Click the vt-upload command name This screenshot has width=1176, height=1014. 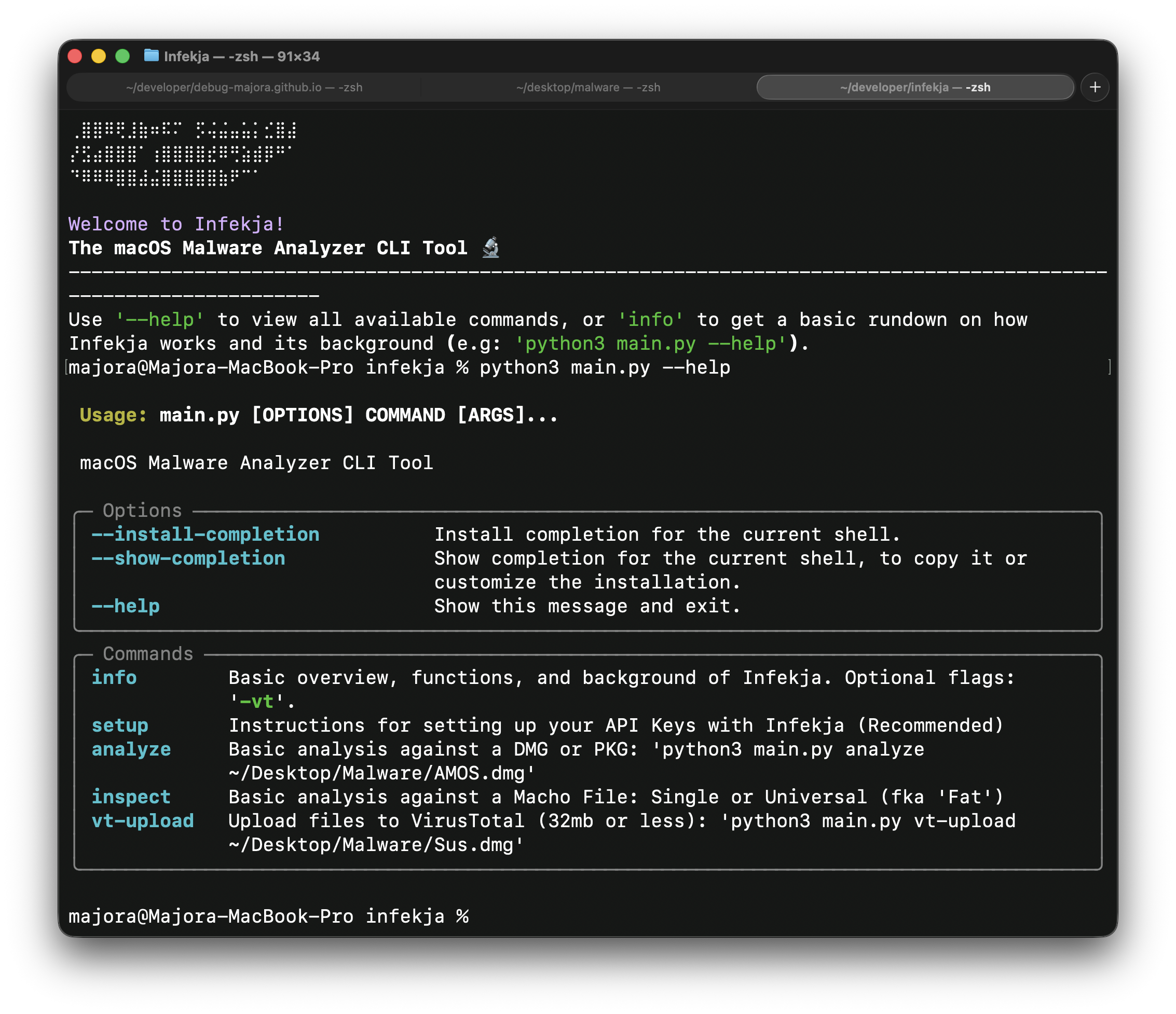[143, 820]
